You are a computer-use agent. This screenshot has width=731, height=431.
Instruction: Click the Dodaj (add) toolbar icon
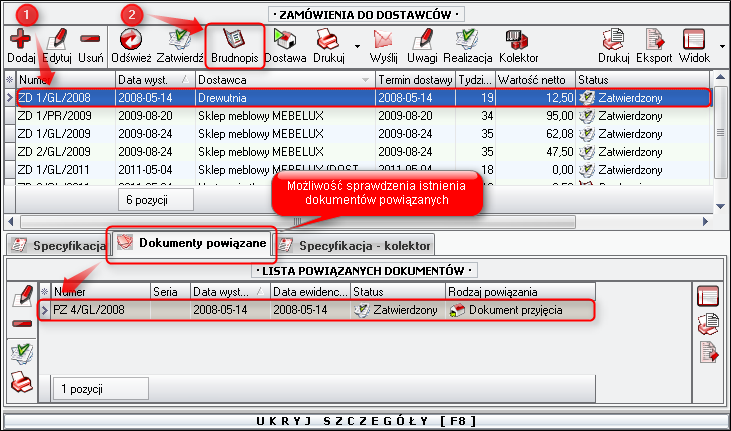(19, 42)
